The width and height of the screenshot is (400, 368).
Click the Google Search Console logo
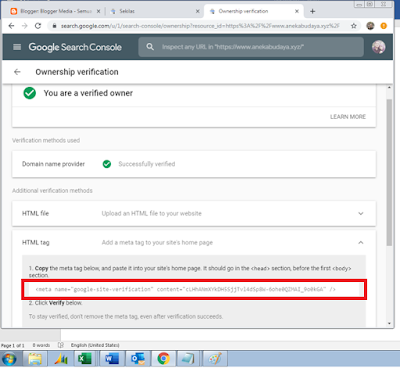[75, 47]
